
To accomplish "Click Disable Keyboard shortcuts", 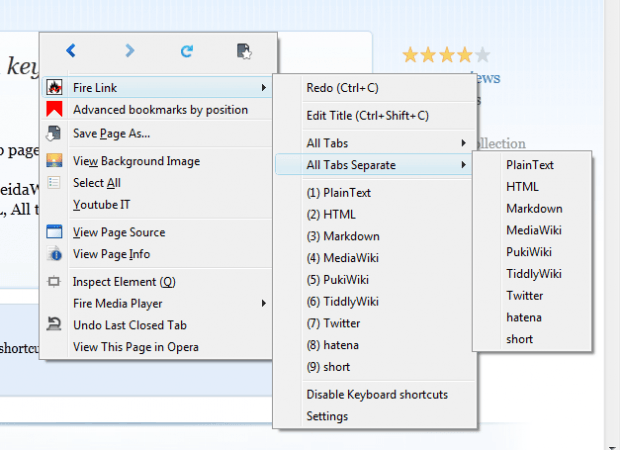I will tap(374, 394).
